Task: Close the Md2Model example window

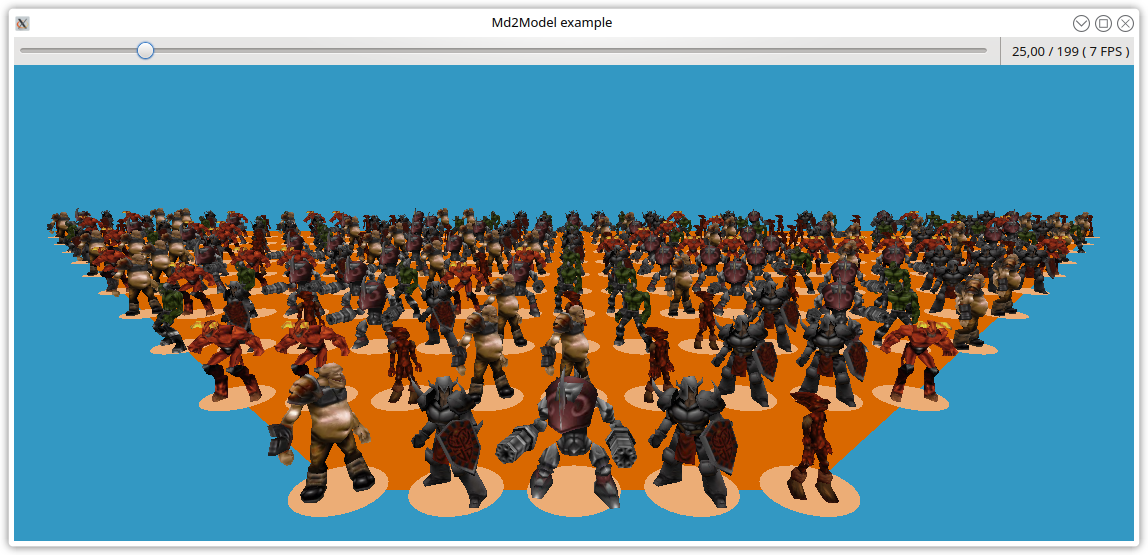Action: tap(1125, 23)
